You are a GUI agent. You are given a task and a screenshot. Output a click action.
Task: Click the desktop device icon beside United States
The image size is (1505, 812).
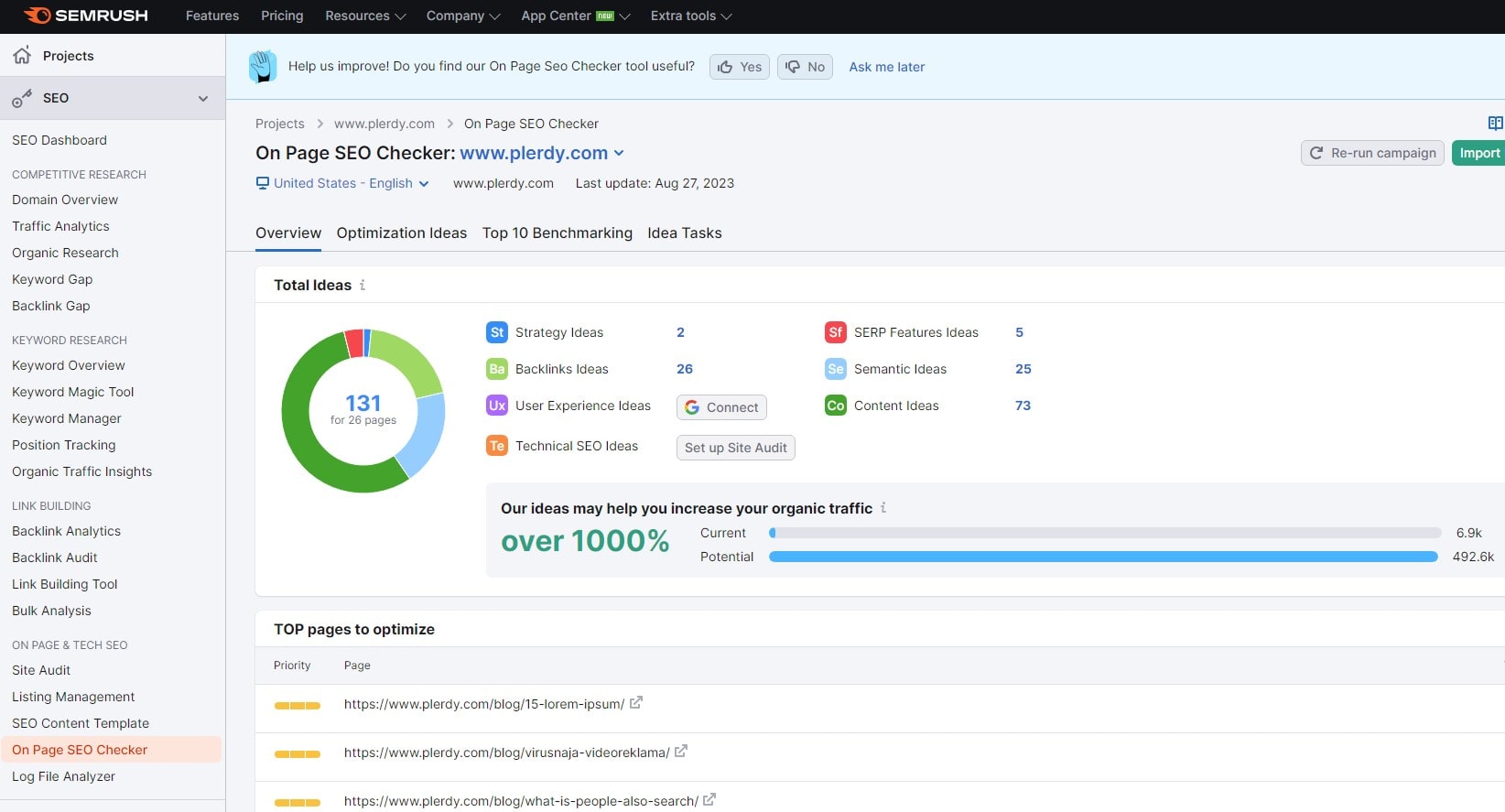(x=263, y=183)
